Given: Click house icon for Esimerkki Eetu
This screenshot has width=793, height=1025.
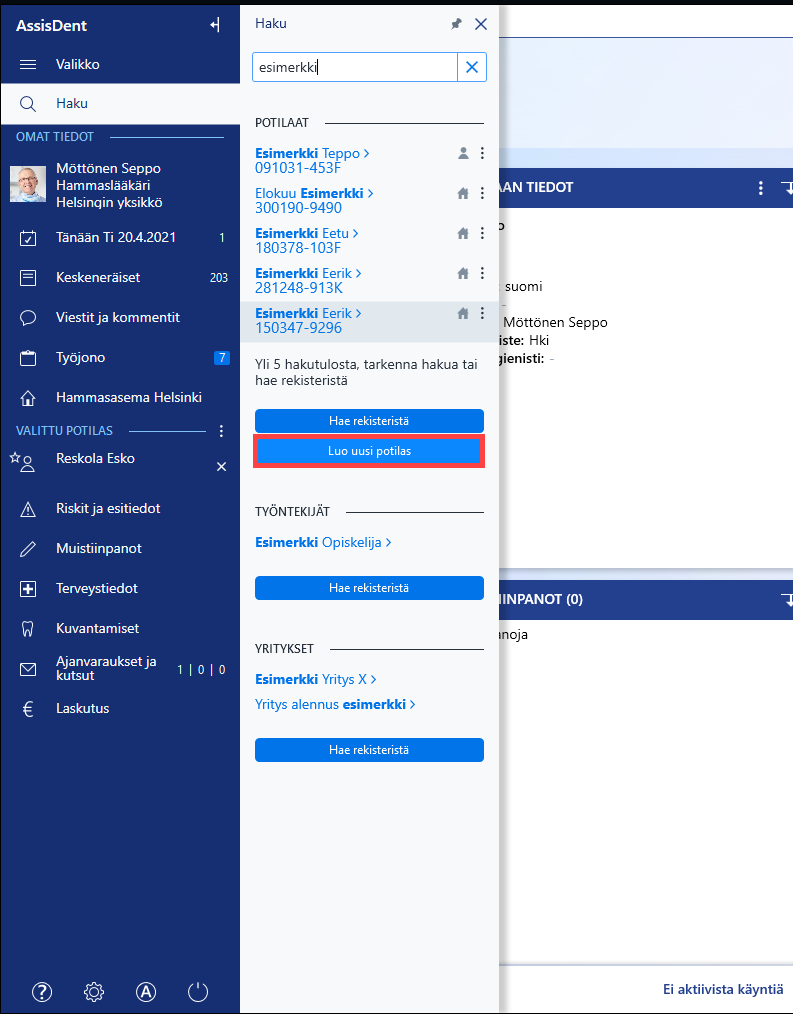Looking at the screenshot, I should tap(464, 233).
